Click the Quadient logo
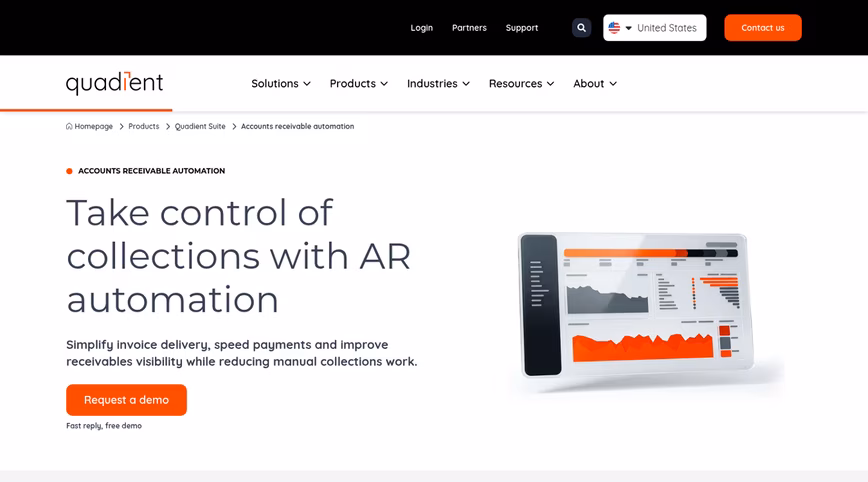 [x=115, y=83]
